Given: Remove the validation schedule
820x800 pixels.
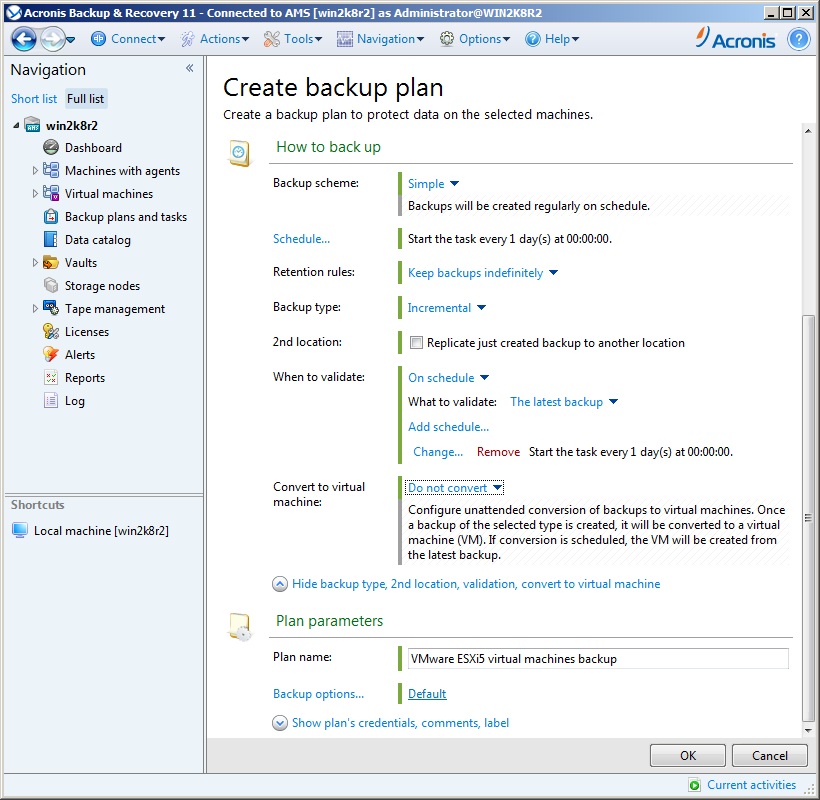Looking at the screenshot, I should [x=498, y=452].
